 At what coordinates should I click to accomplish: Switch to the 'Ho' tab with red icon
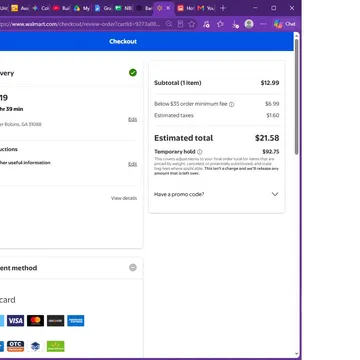pyautogui.click(x=185, y=8)
